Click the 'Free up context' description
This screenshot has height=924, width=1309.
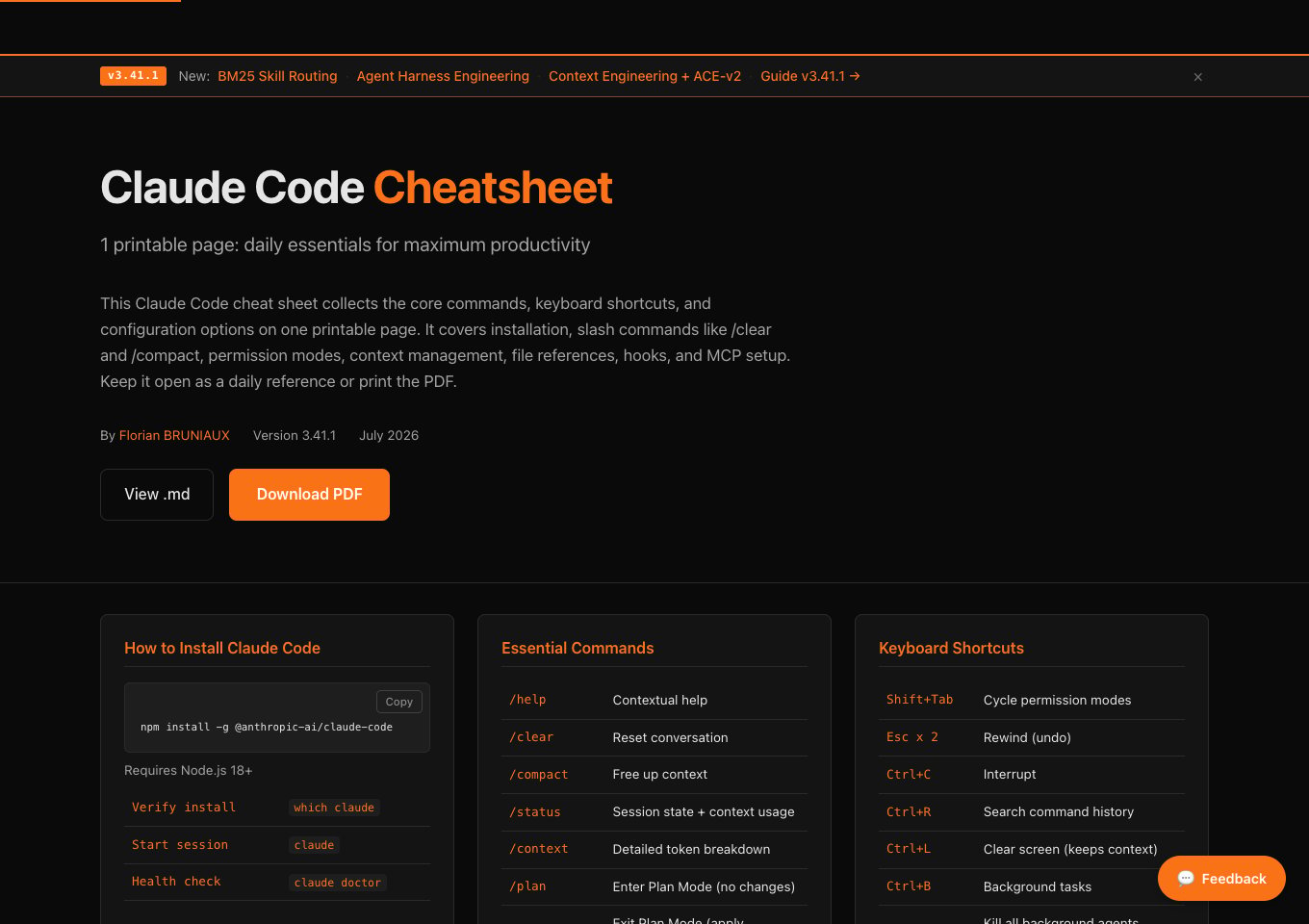[x=660, y=774]
